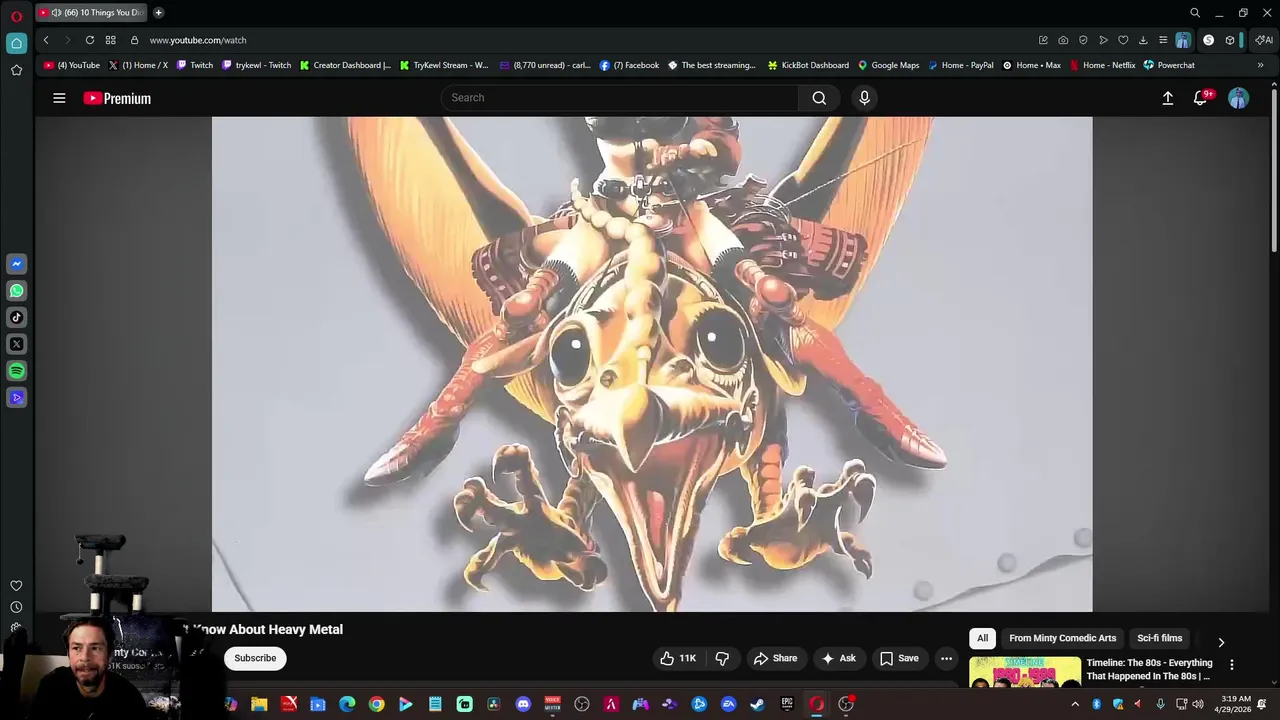1280x720 pixels.
Task: Open the Opera AI button
Action: [1264, 40]
